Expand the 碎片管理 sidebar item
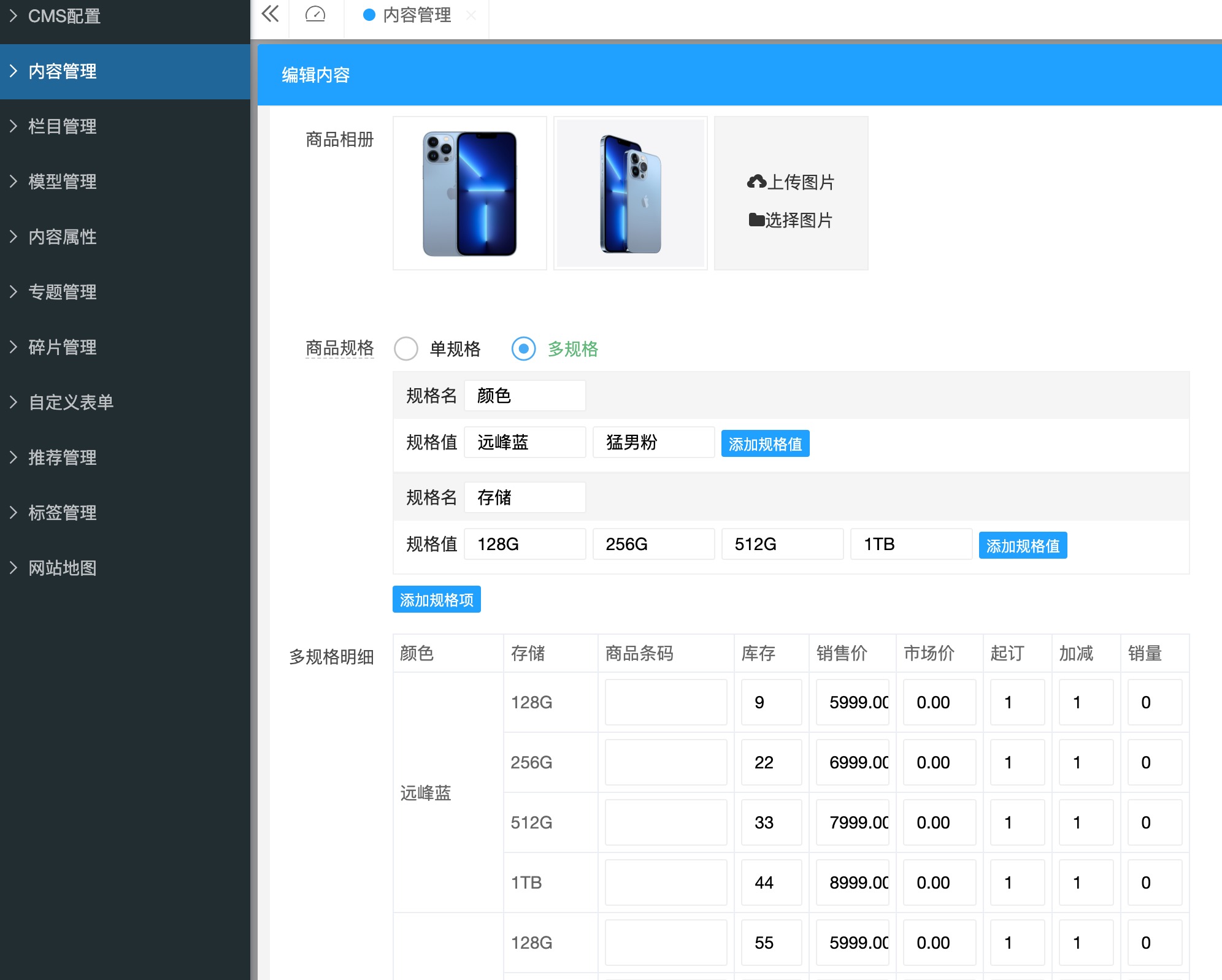The image size is (1222, 980). (x=125, y=347)
